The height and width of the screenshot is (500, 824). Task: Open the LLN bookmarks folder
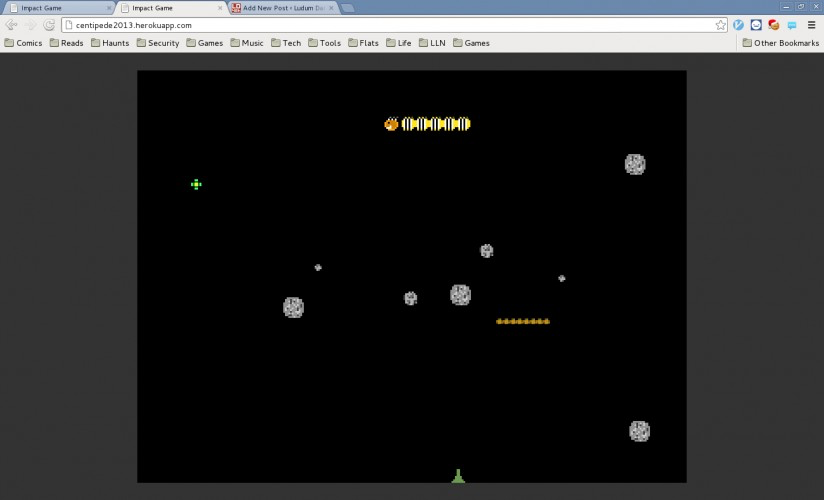(432, 43)
